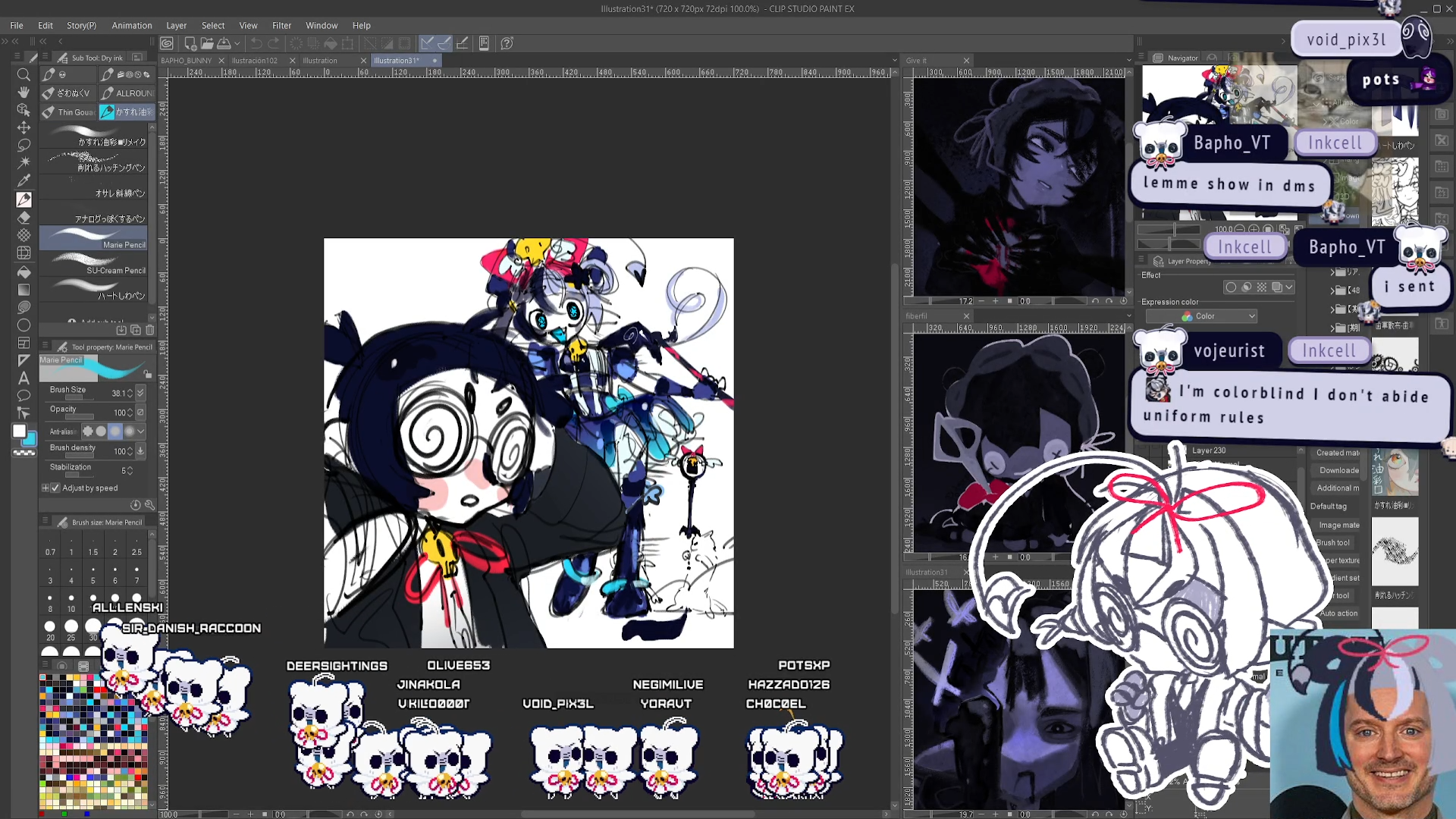
Task: Select the Lasso selection tool
Action: (24, 145)
